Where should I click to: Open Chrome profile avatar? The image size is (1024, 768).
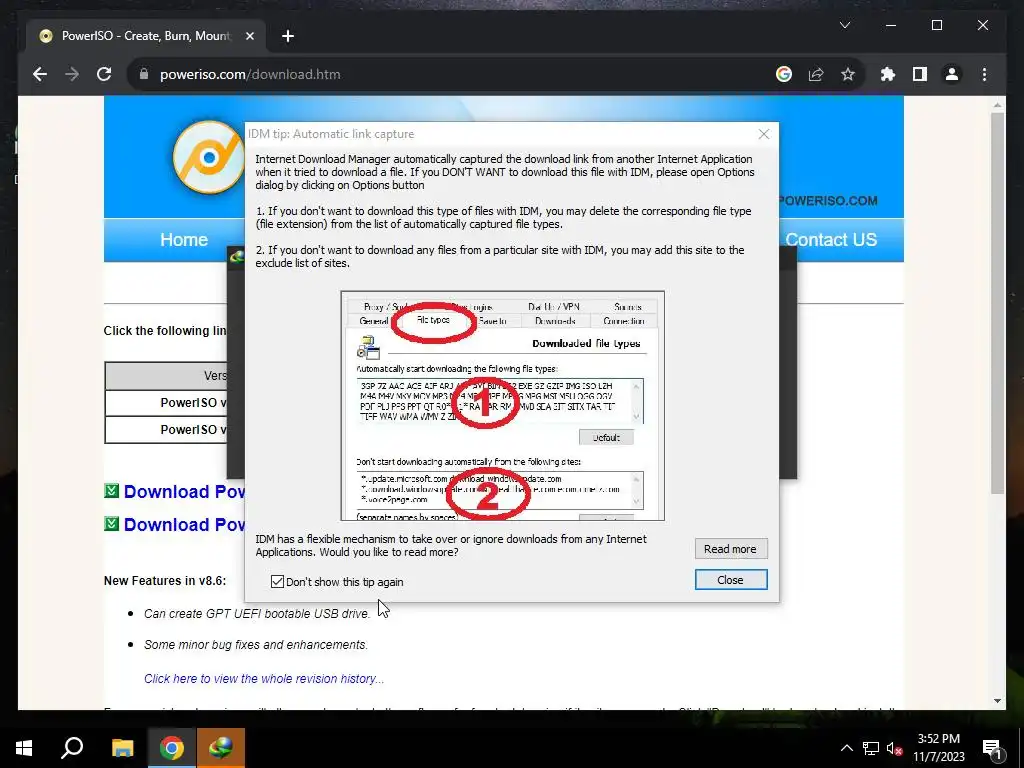952,74
